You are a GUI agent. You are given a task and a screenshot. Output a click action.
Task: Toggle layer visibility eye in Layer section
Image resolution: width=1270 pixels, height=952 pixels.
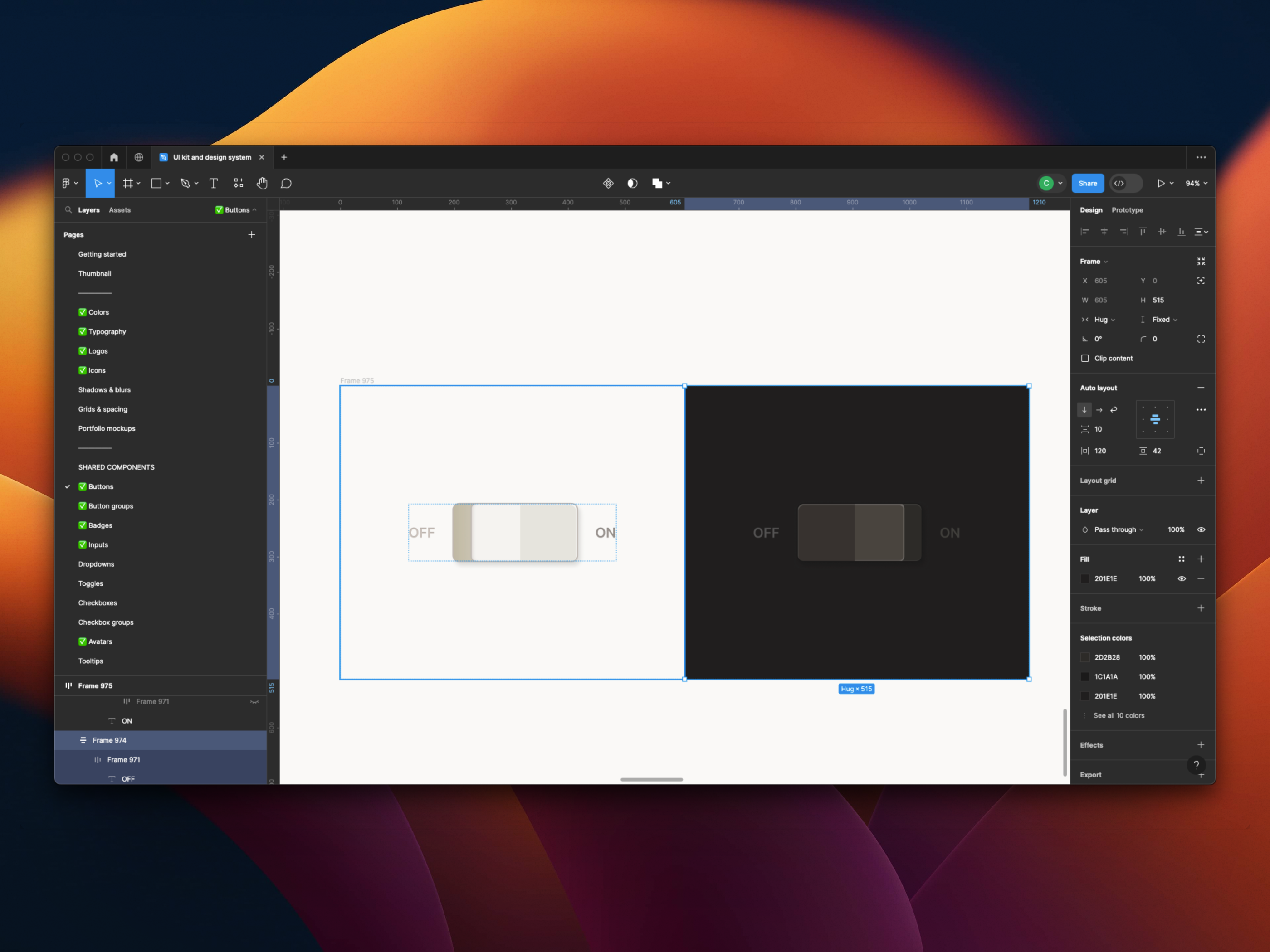(1201, 529)
